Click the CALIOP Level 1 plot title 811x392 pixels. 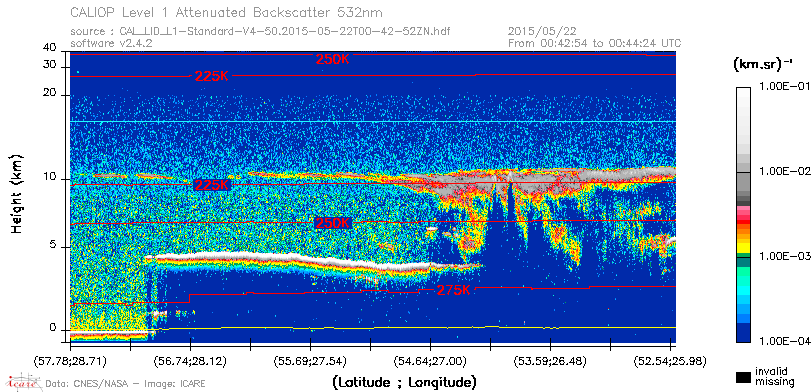tap(227, 12)
